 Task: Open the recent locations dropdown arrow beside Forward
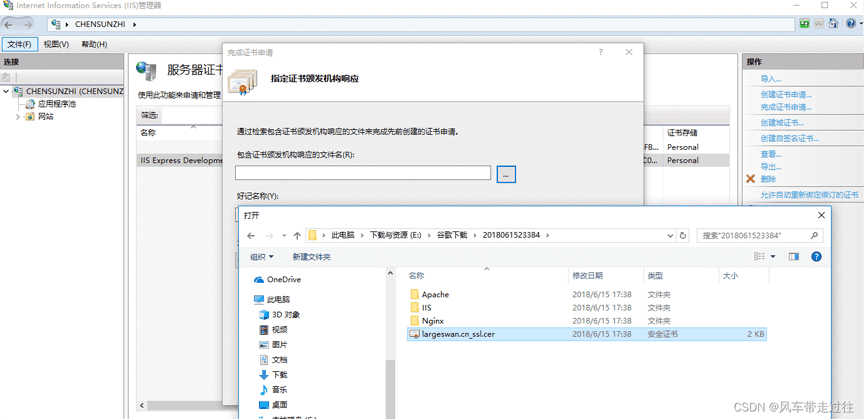point(284,235)
